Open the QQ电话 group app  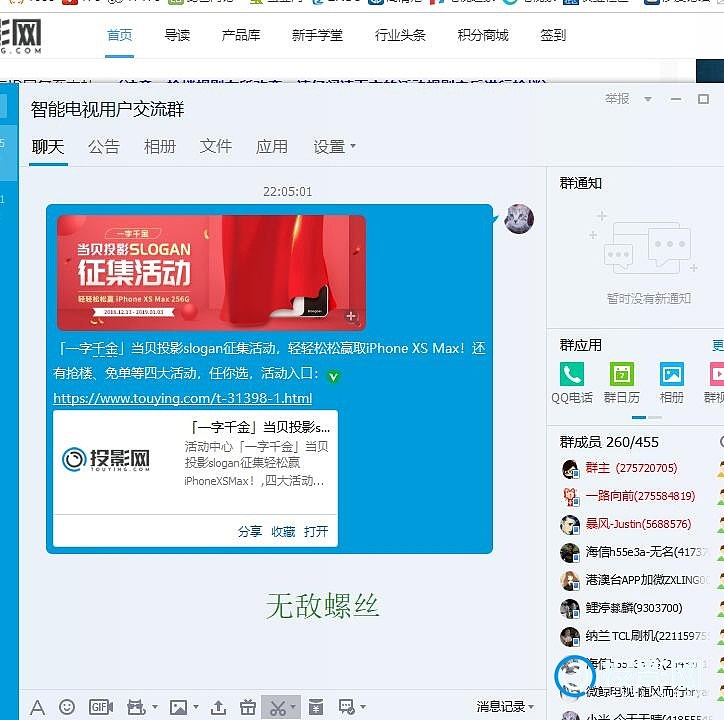(x=572, y=374)
